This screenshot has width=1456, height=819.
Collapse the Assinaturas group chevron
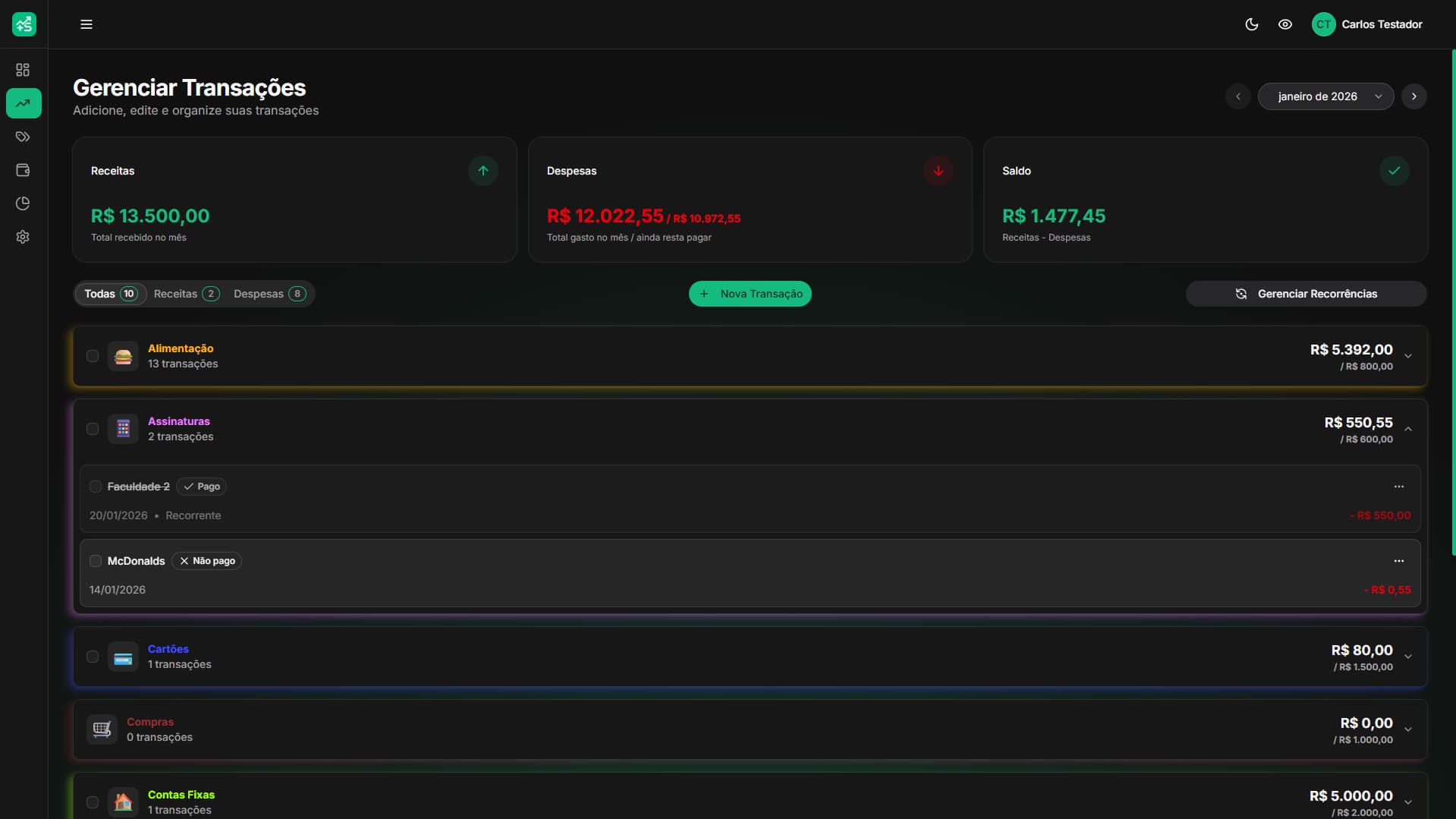tap(1408, 429)
